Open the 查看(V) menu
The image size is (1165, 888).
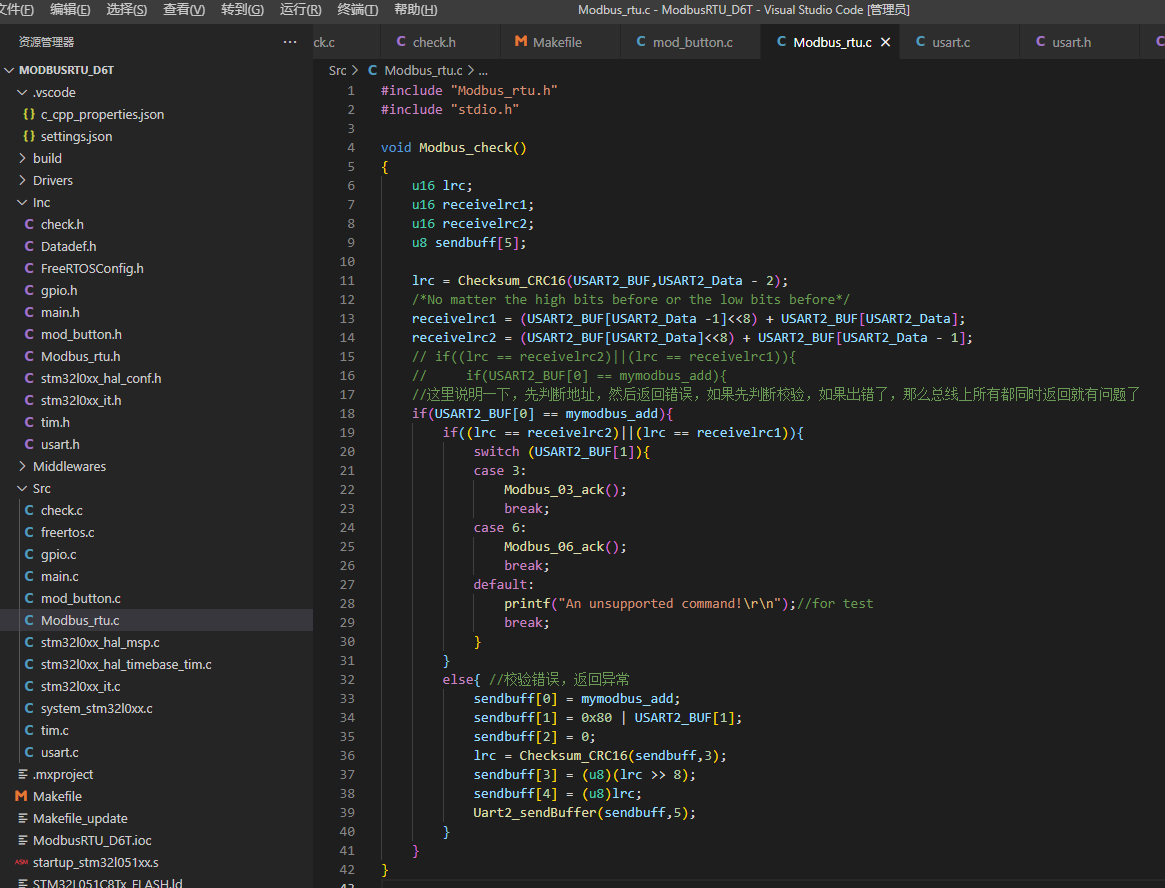pos(184,10)
